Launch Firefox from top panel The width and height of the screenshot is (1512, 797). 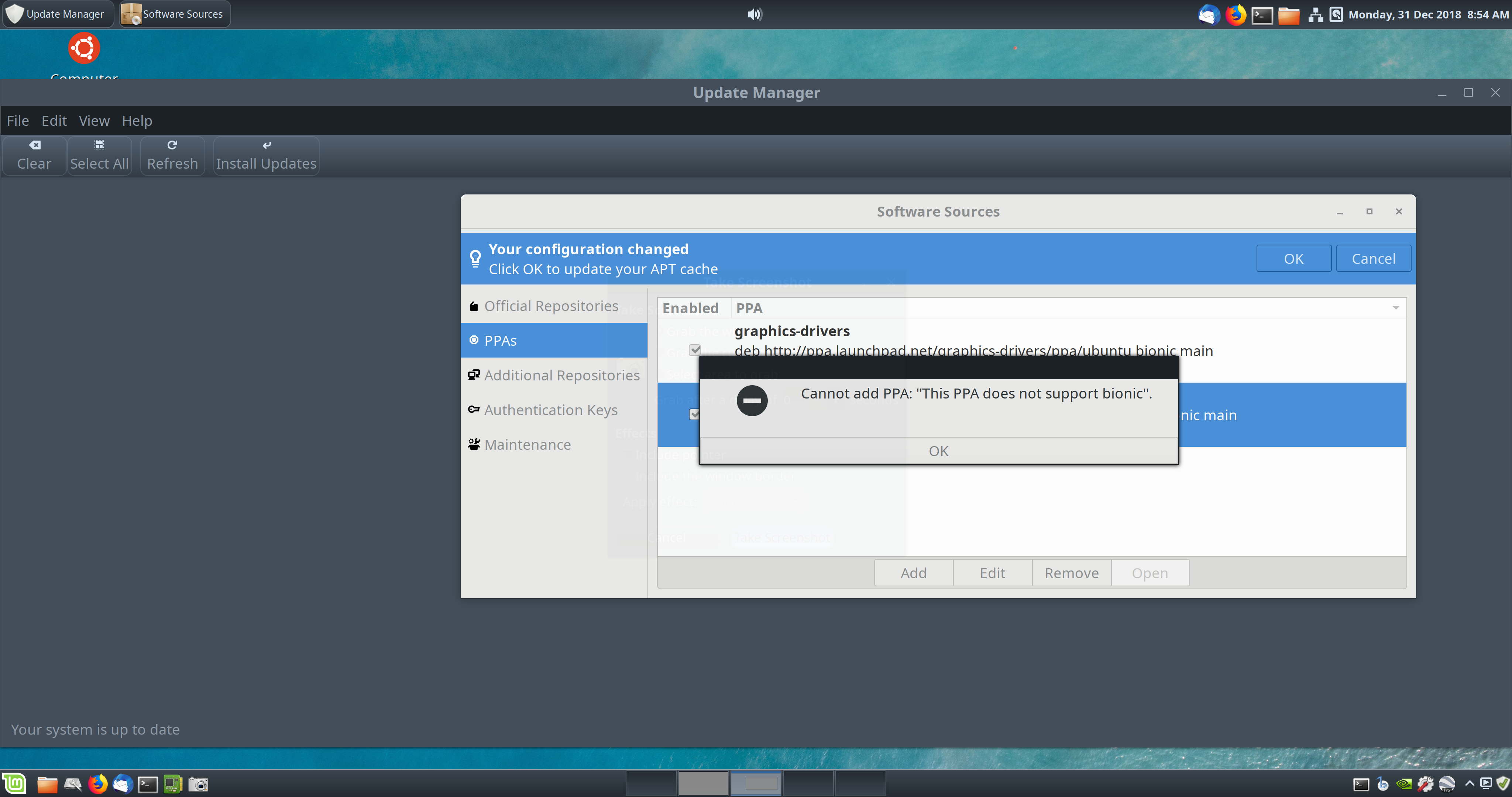tap(1236, 15)
